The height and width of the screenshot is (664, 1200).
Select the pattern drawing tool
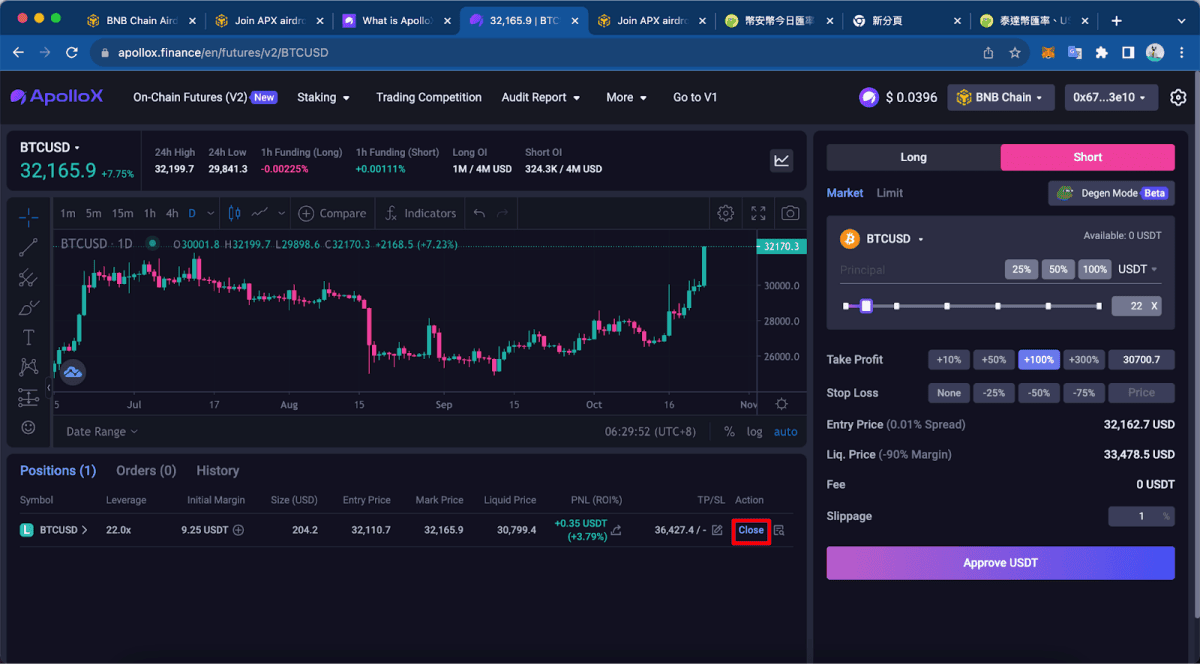pyautogui.click(x=28, y=367)
